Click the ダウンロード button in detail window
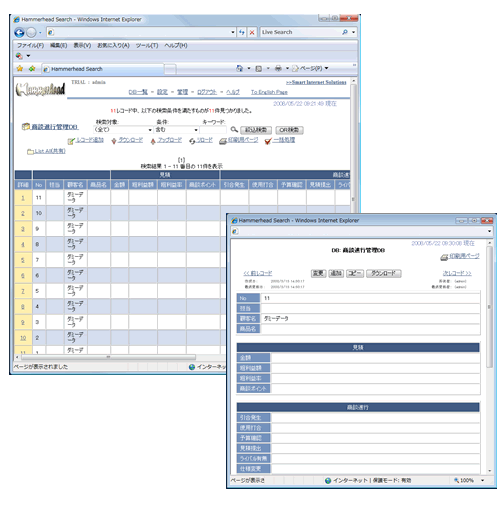The image size is (500, 510). (383, 273)
